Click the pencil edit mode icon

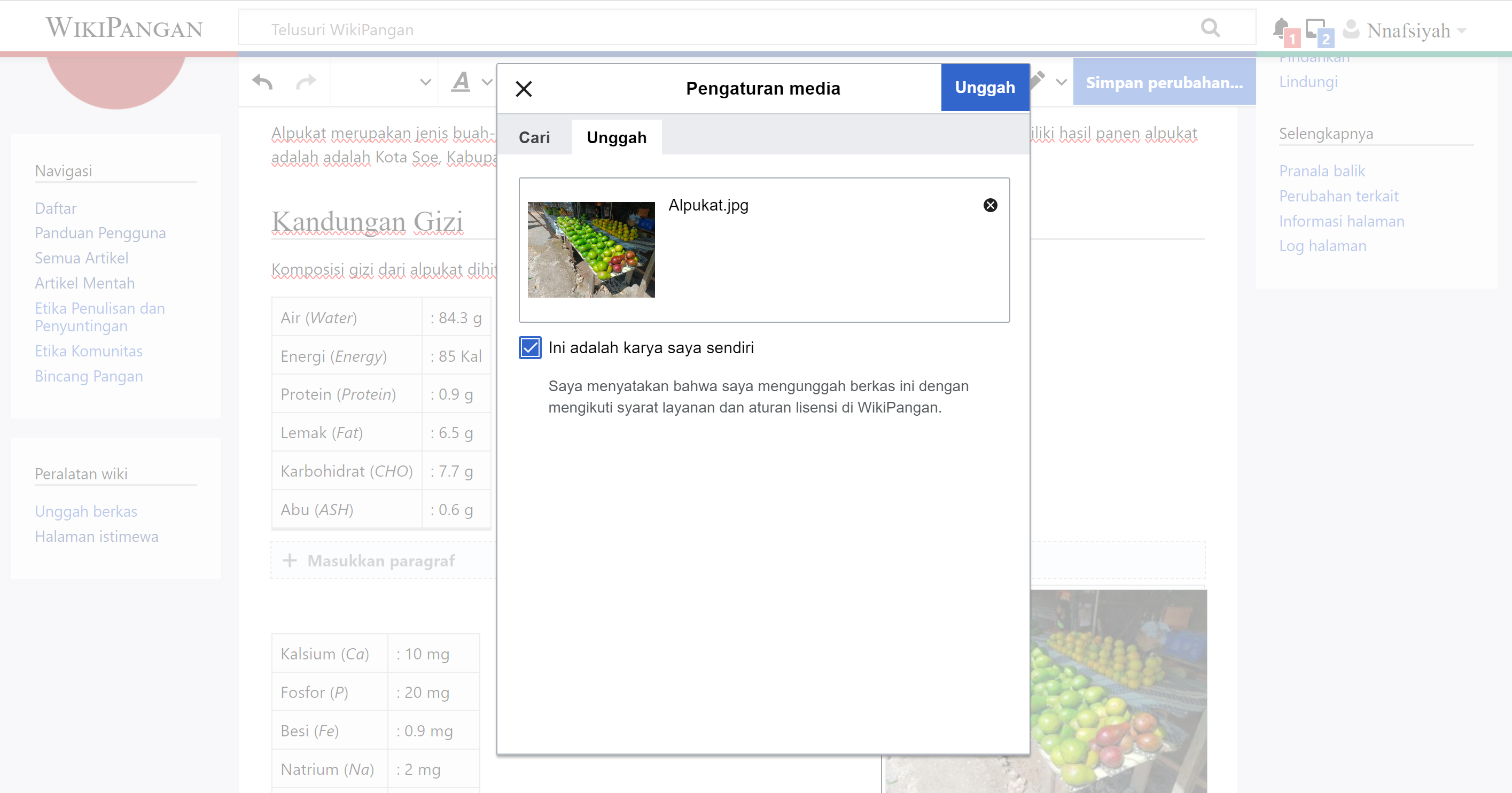tap(1038, 79)
